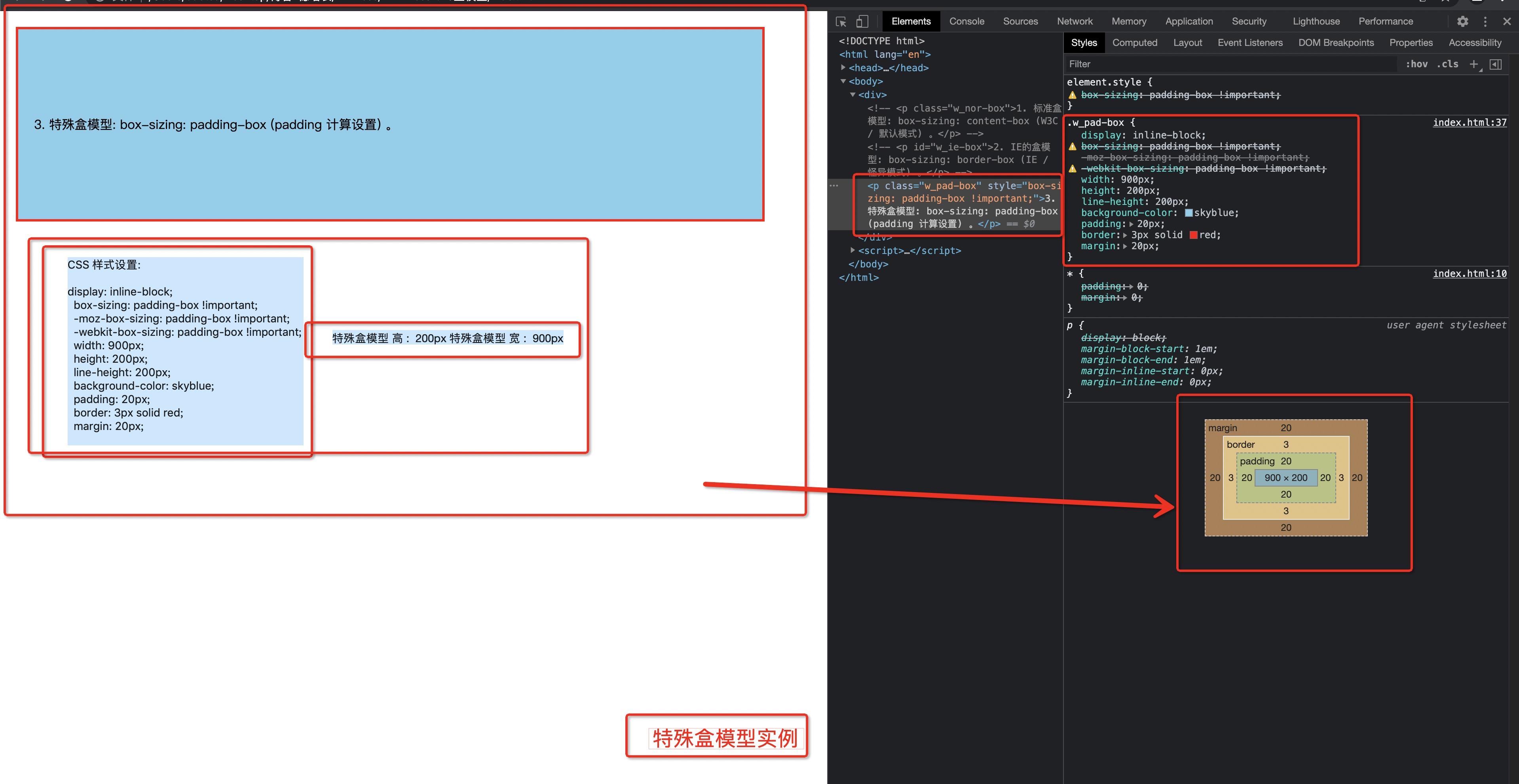Switch to the Console tab

pos(966,21)
